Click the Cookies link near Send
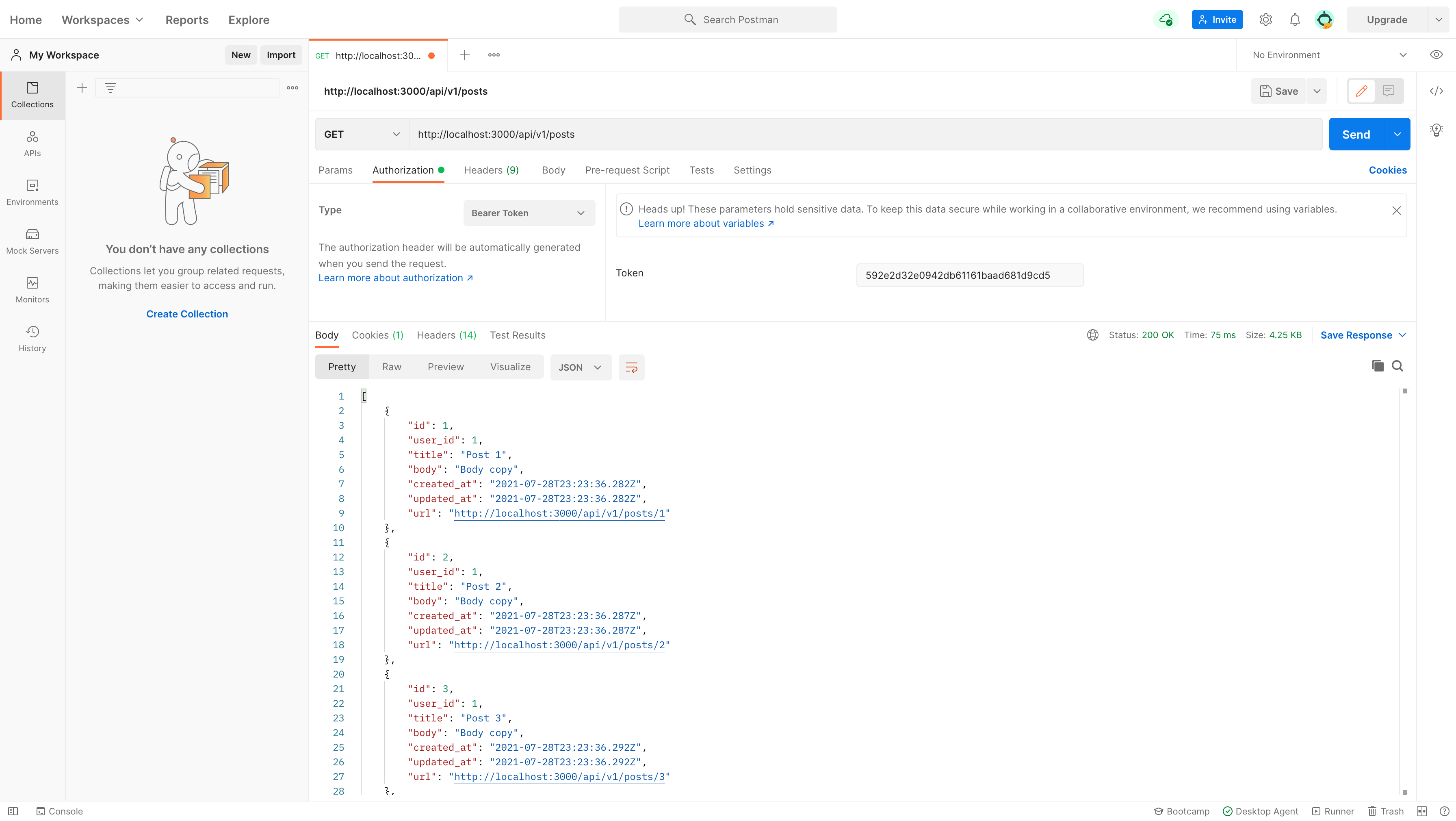 point(1388,170)
